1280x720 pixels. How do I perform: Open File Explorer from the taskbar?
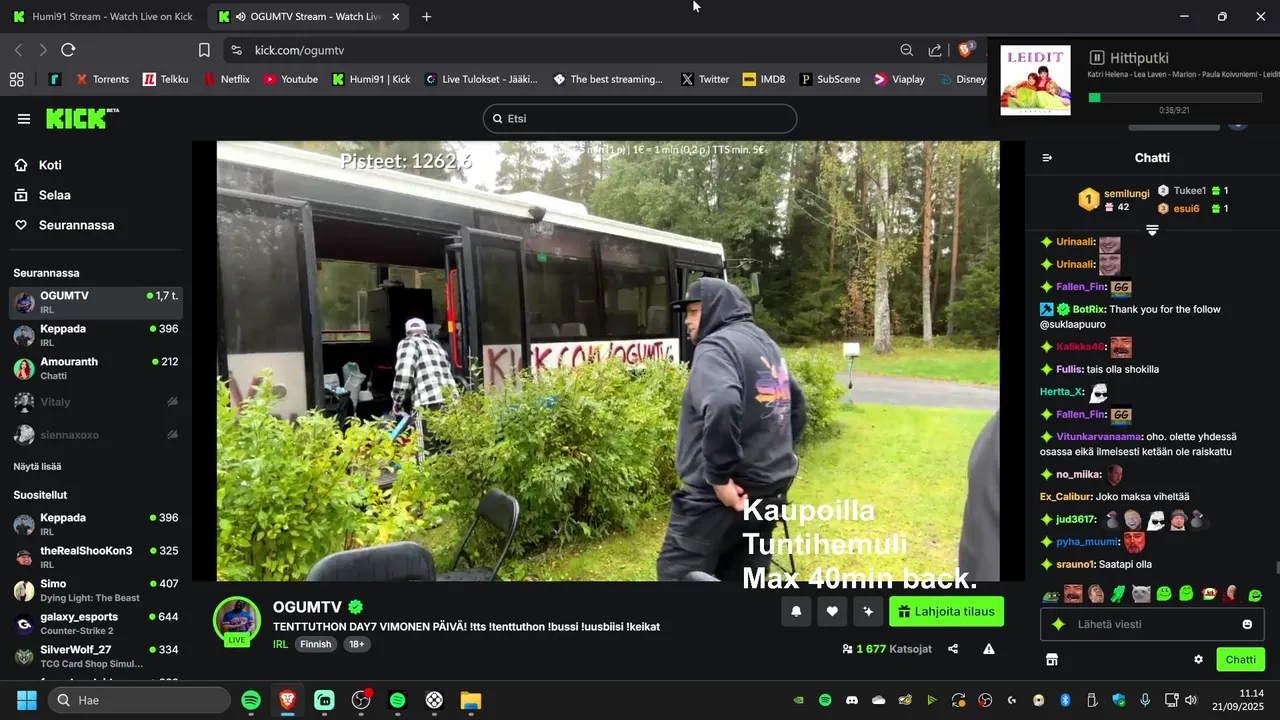[471, 700]
